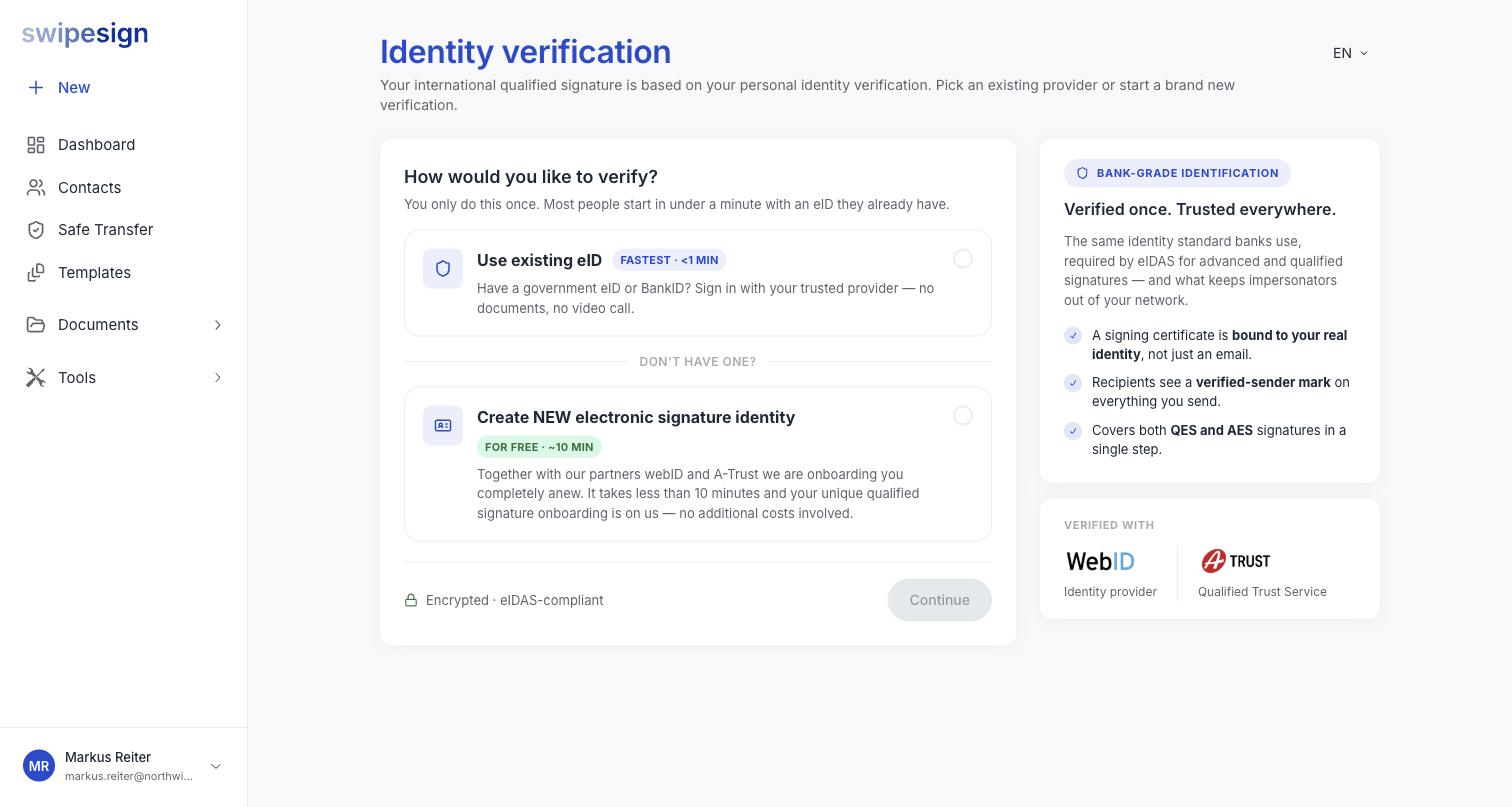The image size is (1512, 807).
Task: Open Markus Reiter account menu chevron
Action: click(216, 767)
